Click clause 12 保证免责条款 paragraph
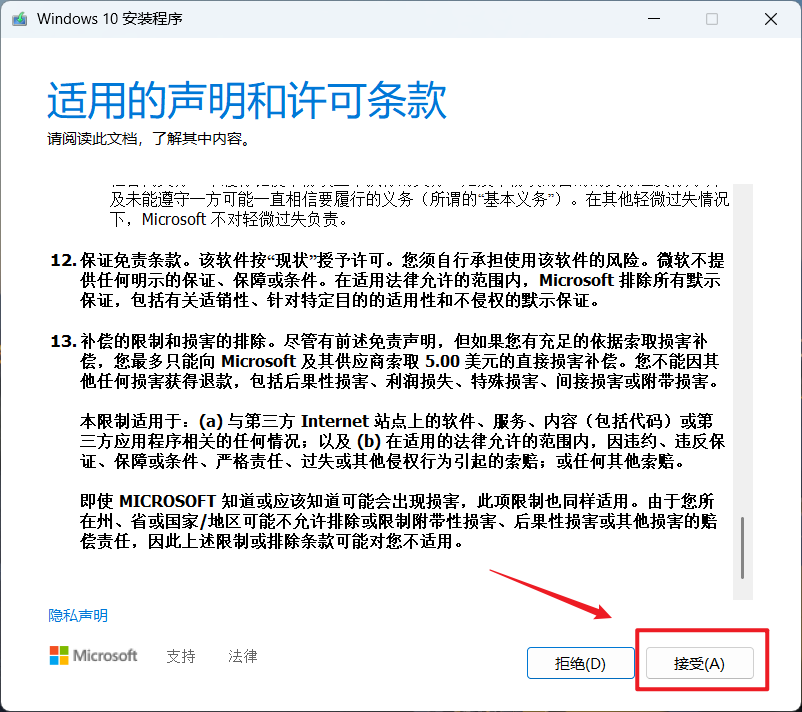Viewport: 802px width, 712px height. click(x=387, y=280)
